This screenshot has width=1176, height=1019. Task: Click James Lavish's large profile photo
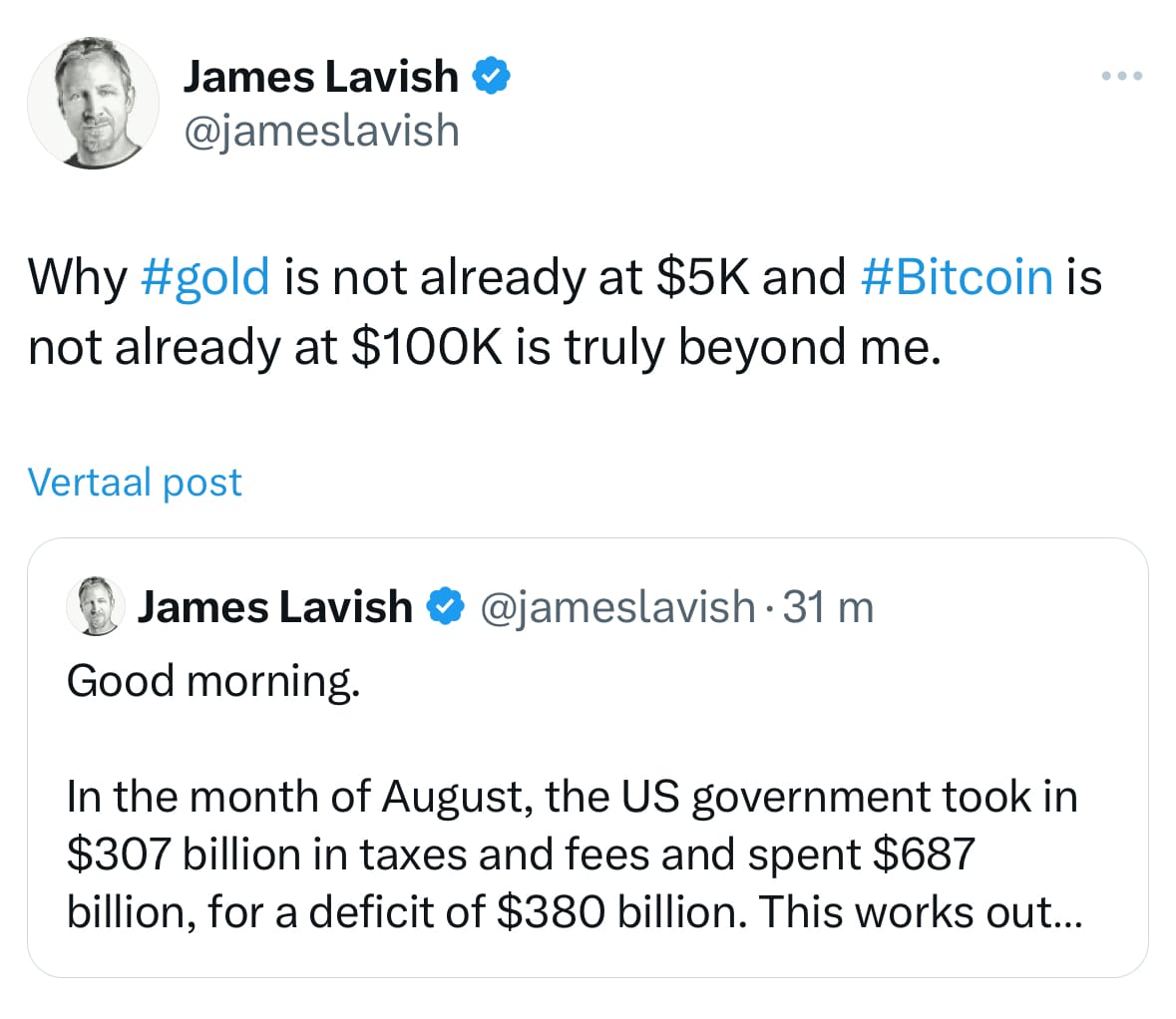[93, 103]
